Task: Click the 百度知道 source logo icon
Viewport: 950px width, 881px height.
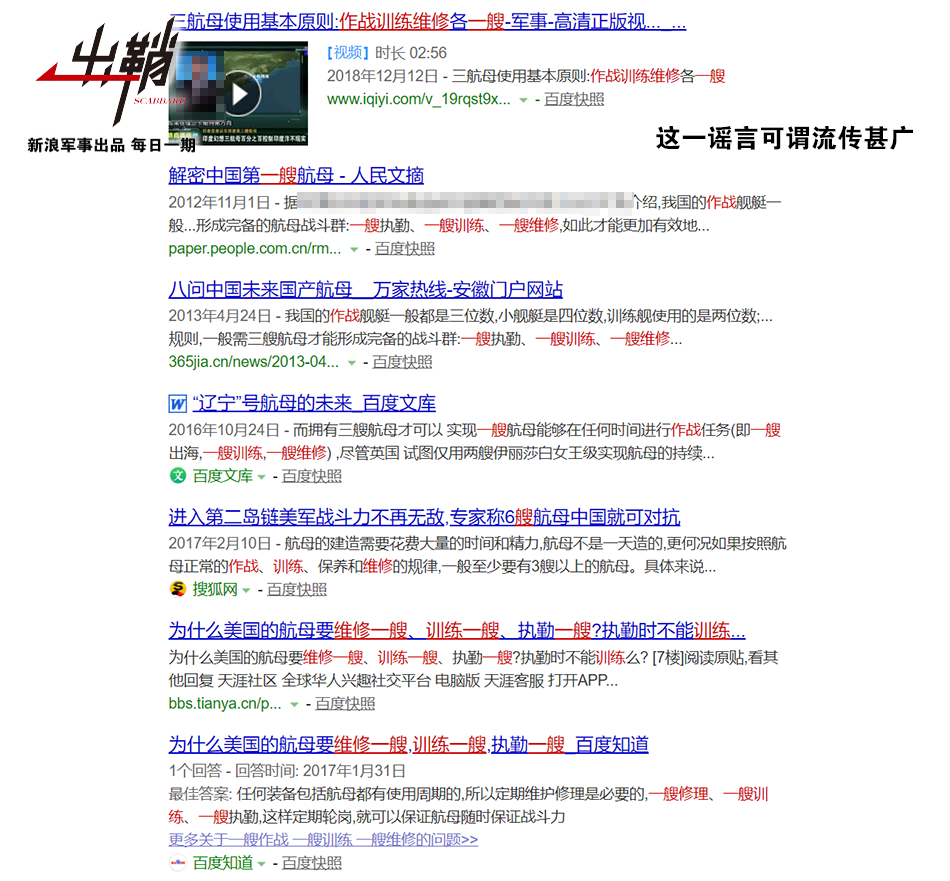Action: pos(178,863)
